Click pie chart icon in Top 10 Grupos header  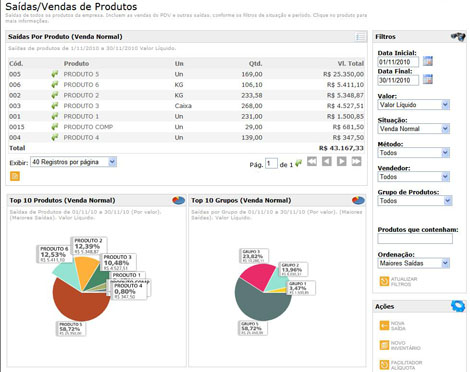[358, 200]
